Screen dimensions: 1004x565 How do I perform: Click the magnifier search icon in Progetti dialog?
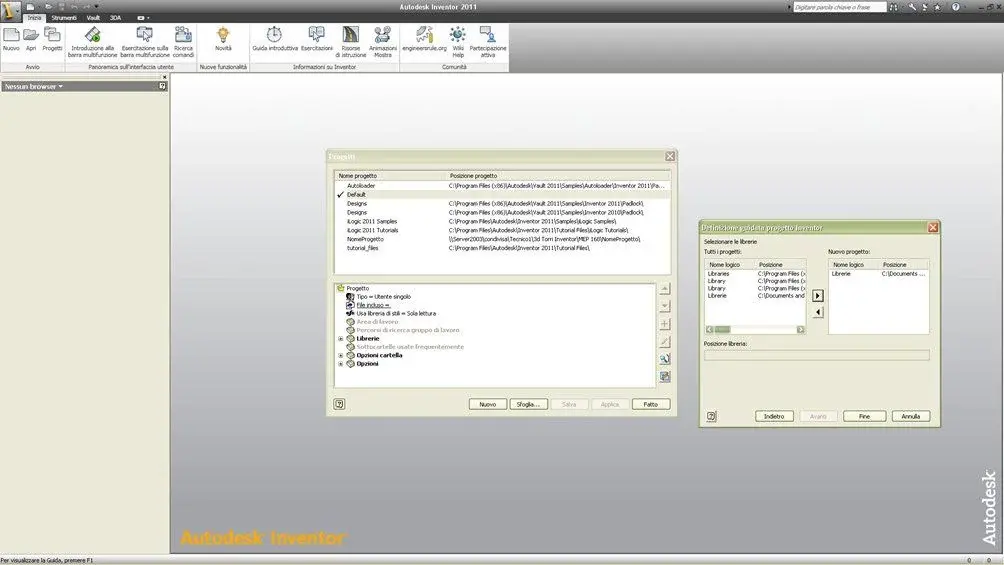(665, 359)
